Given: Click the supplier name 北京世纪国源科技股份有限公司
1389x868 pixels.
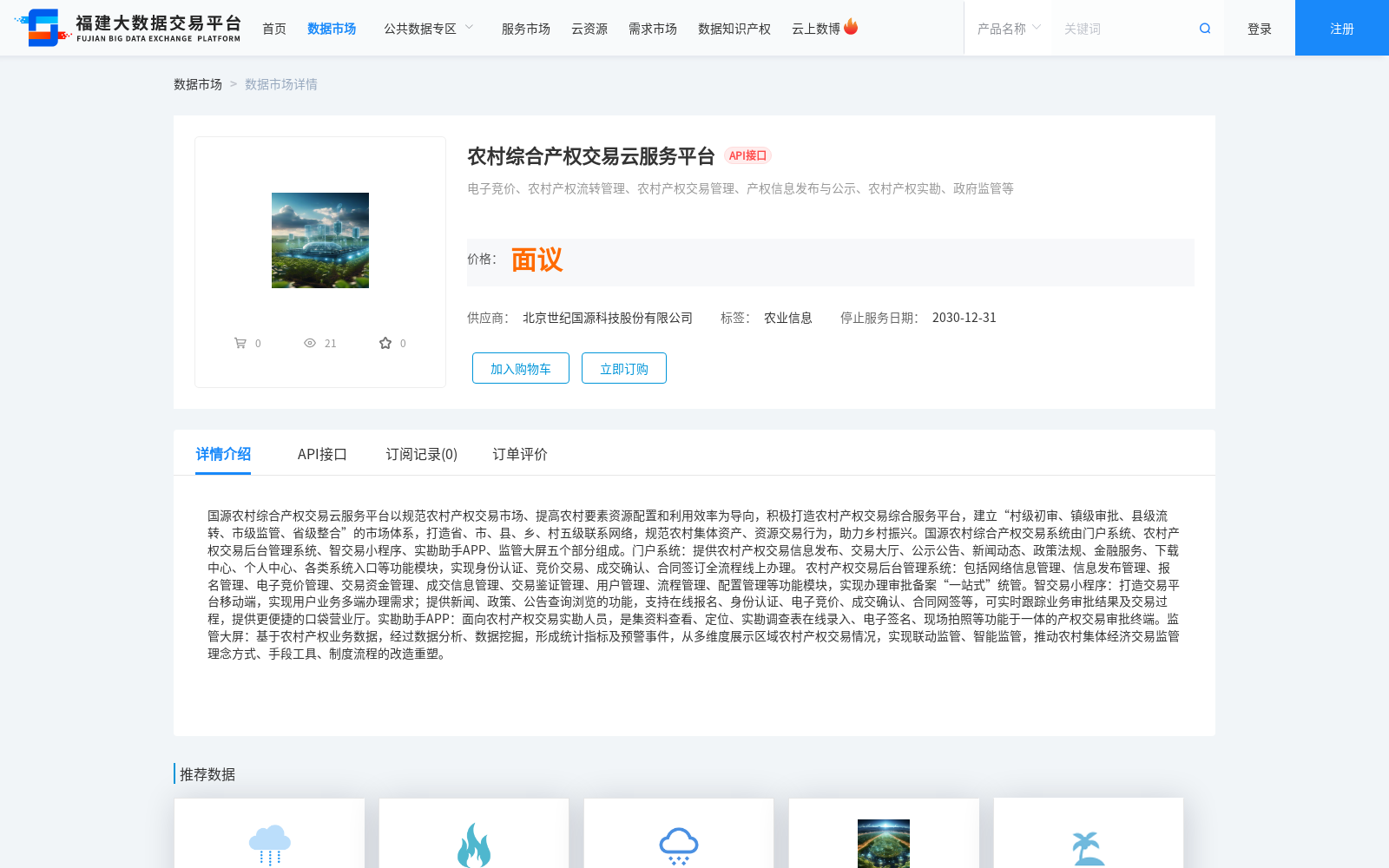Looking at the screenshot, I should click(608, 318).
